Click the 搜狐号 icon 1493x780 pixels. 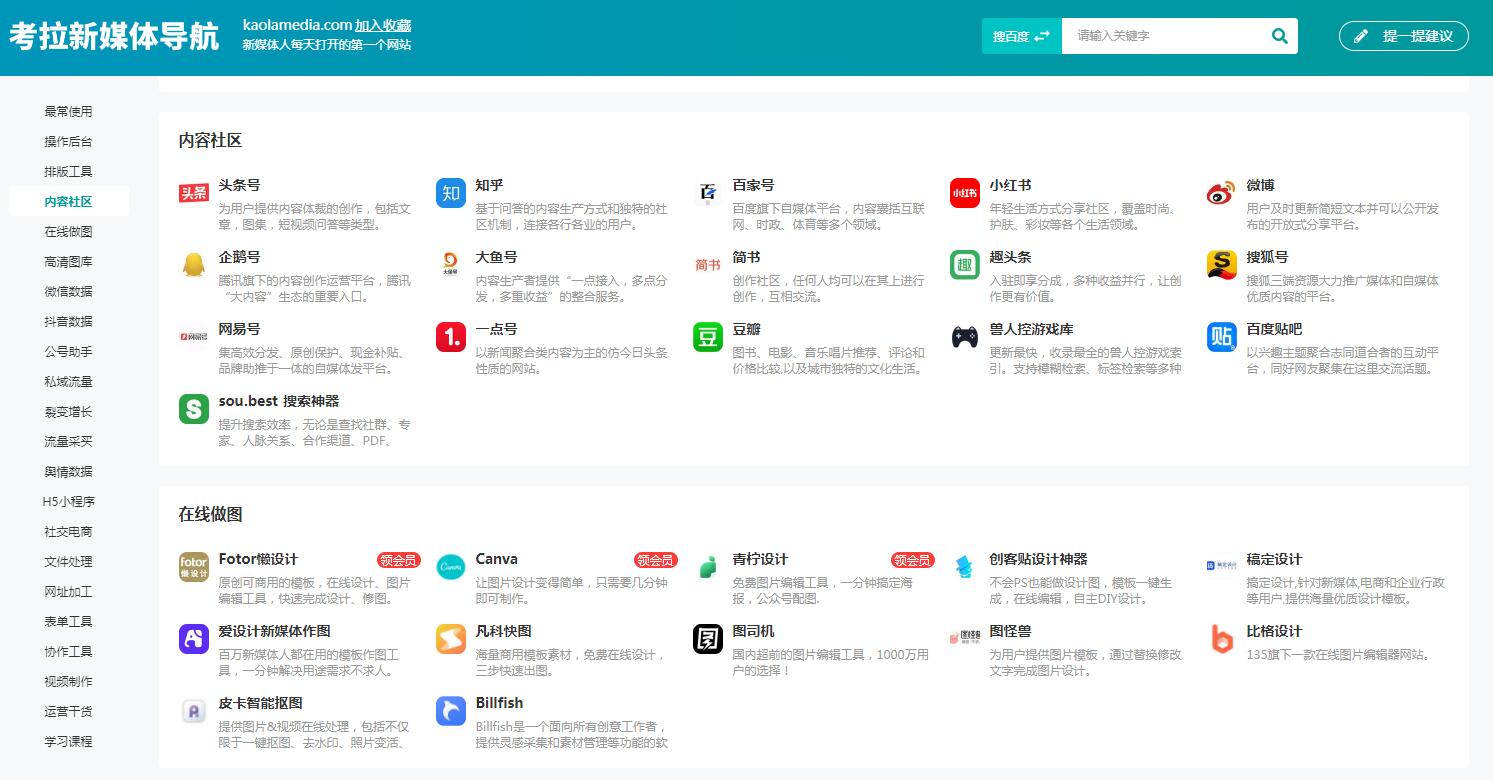tap(1222, 265)
